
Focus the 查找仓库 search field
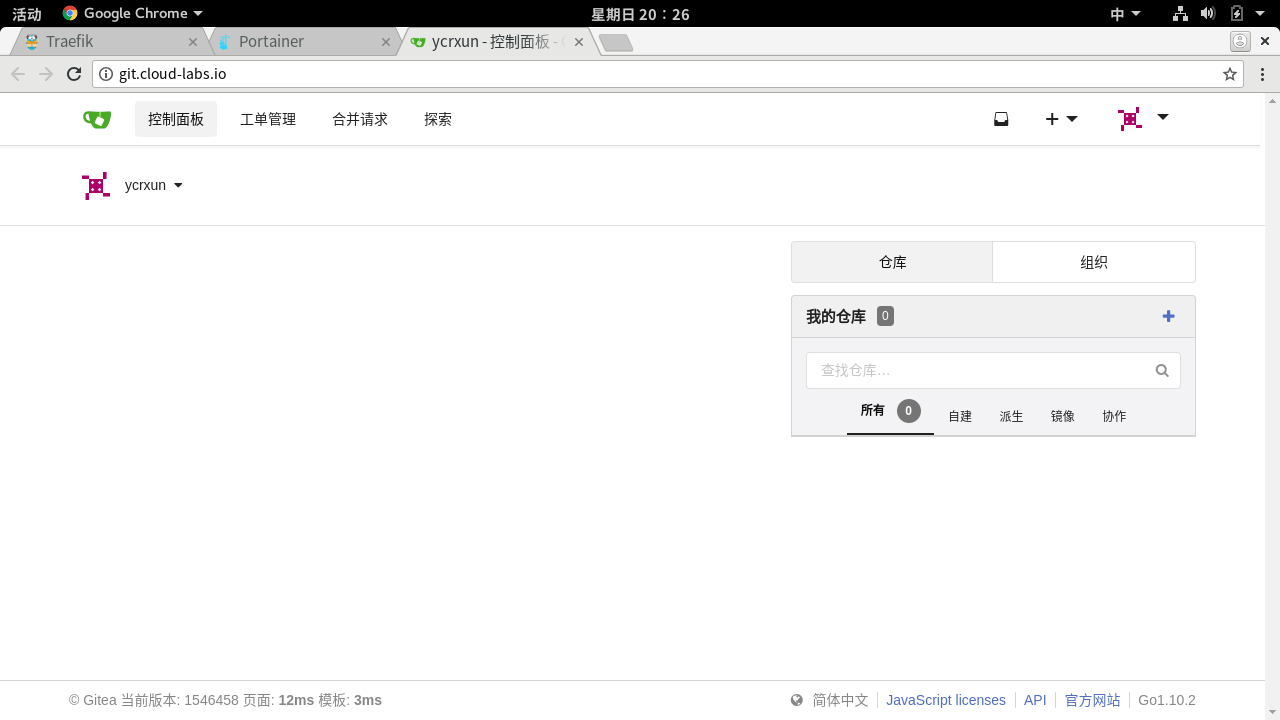click(x=993, y=370)
